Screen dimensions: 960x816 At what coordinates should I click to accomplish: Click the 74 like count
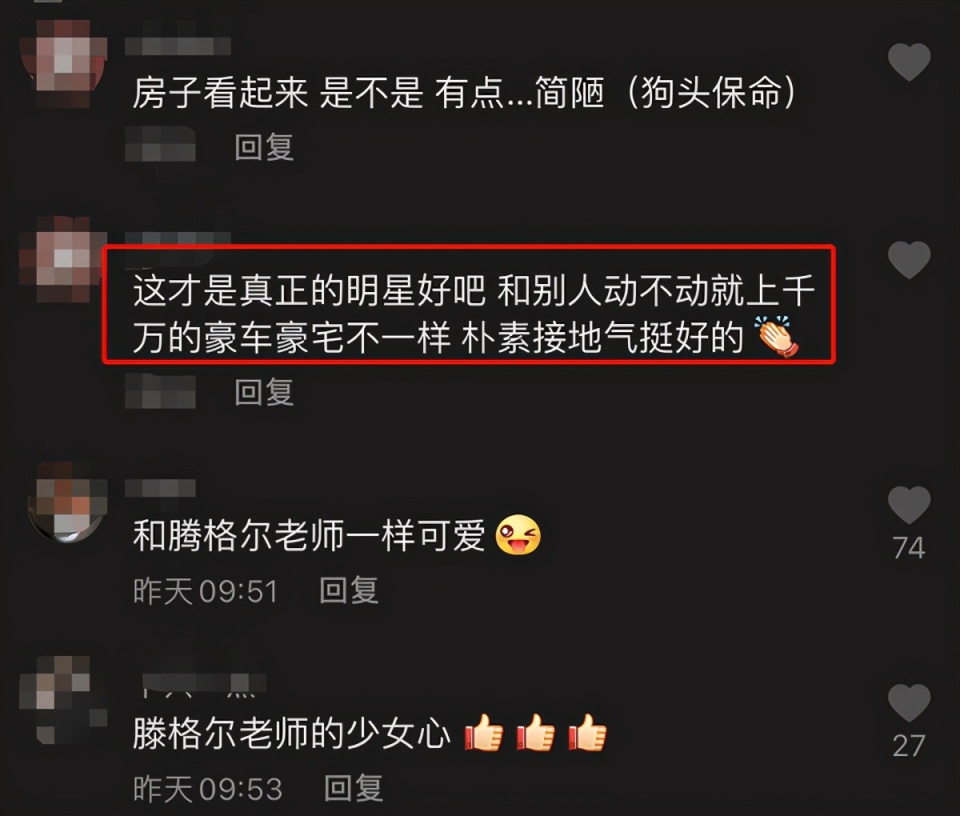coord(909,548)
